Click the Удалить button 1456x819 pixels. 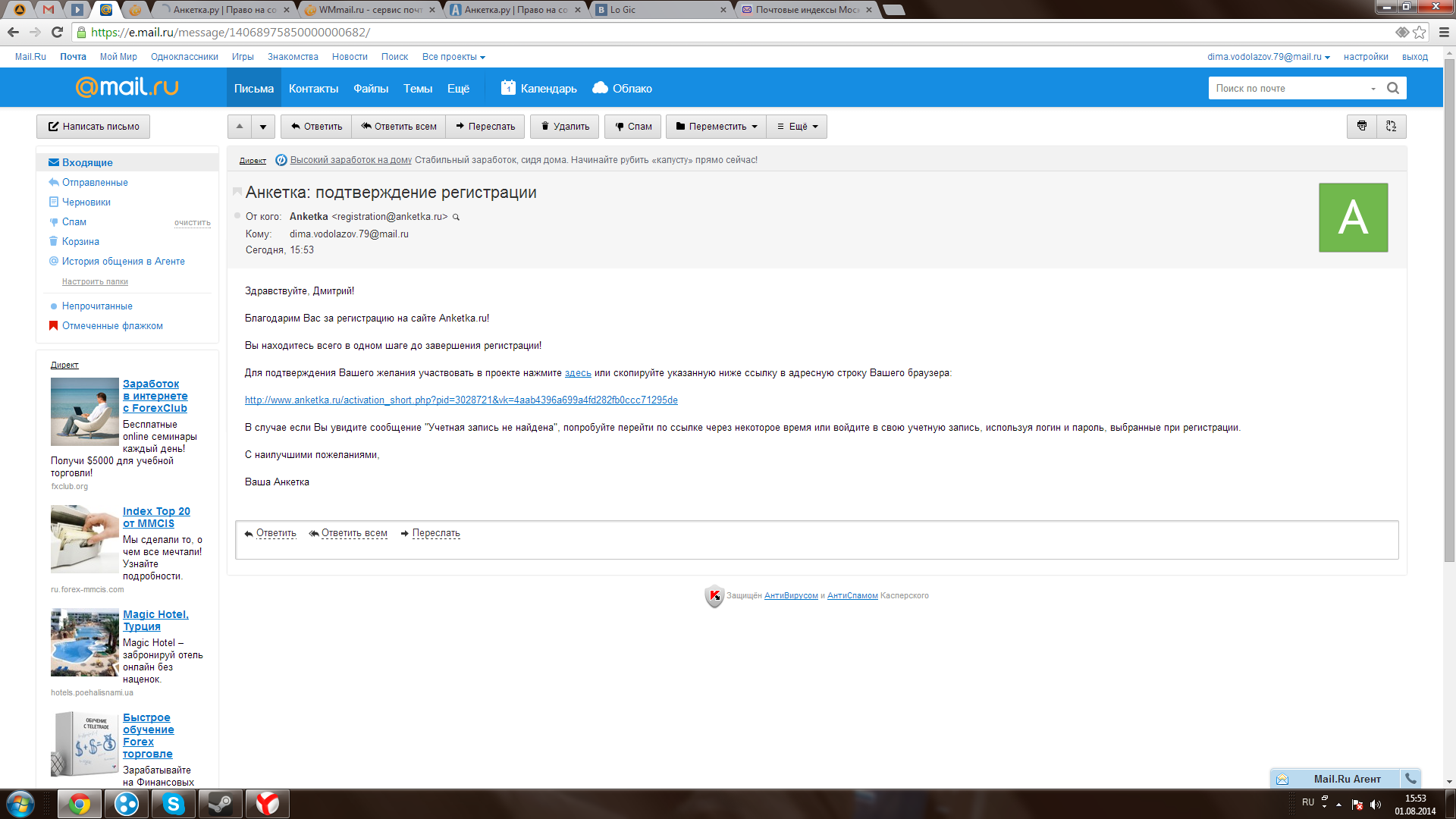(x=565, y=126)
